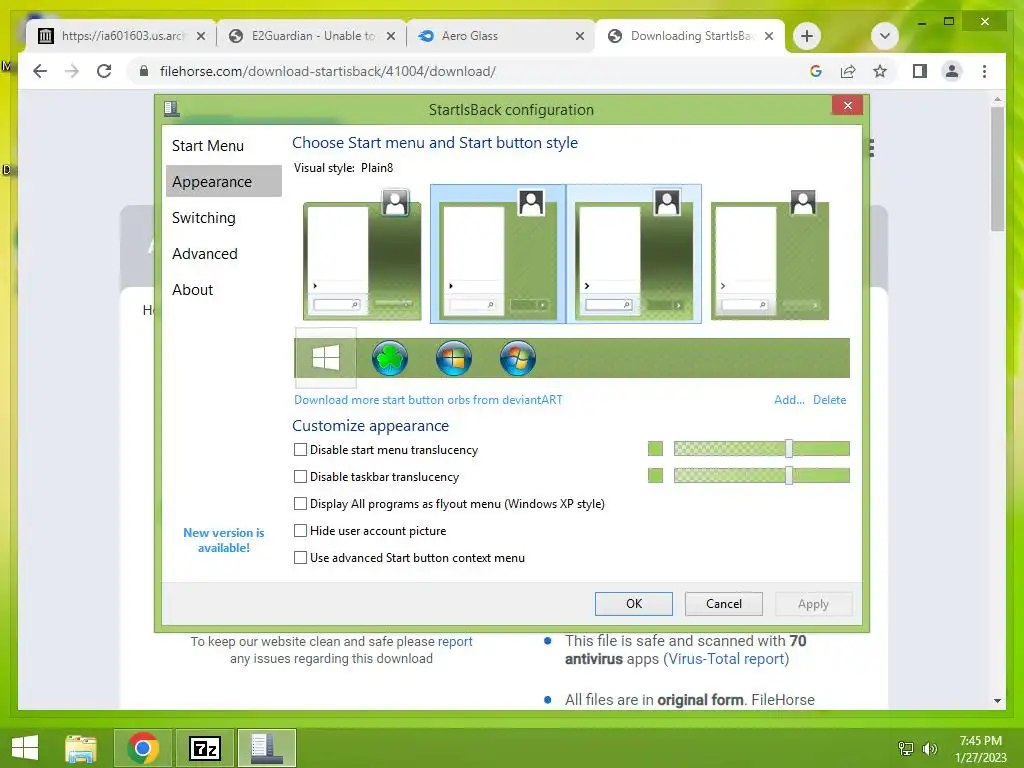
Task: Click the Delete orb link
Action: [x=829, y=400]
